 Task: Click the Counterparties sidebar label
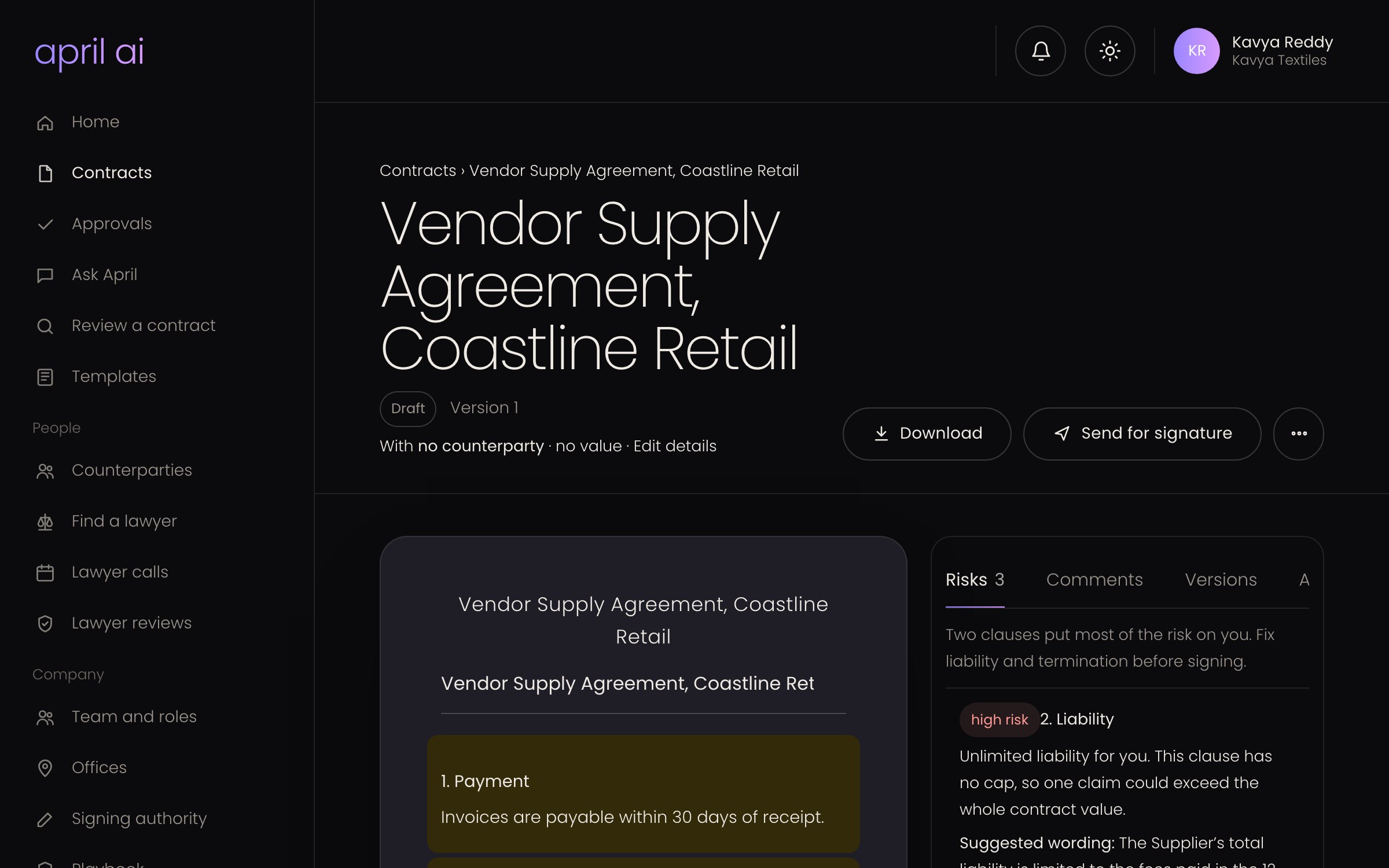[132, 470]
